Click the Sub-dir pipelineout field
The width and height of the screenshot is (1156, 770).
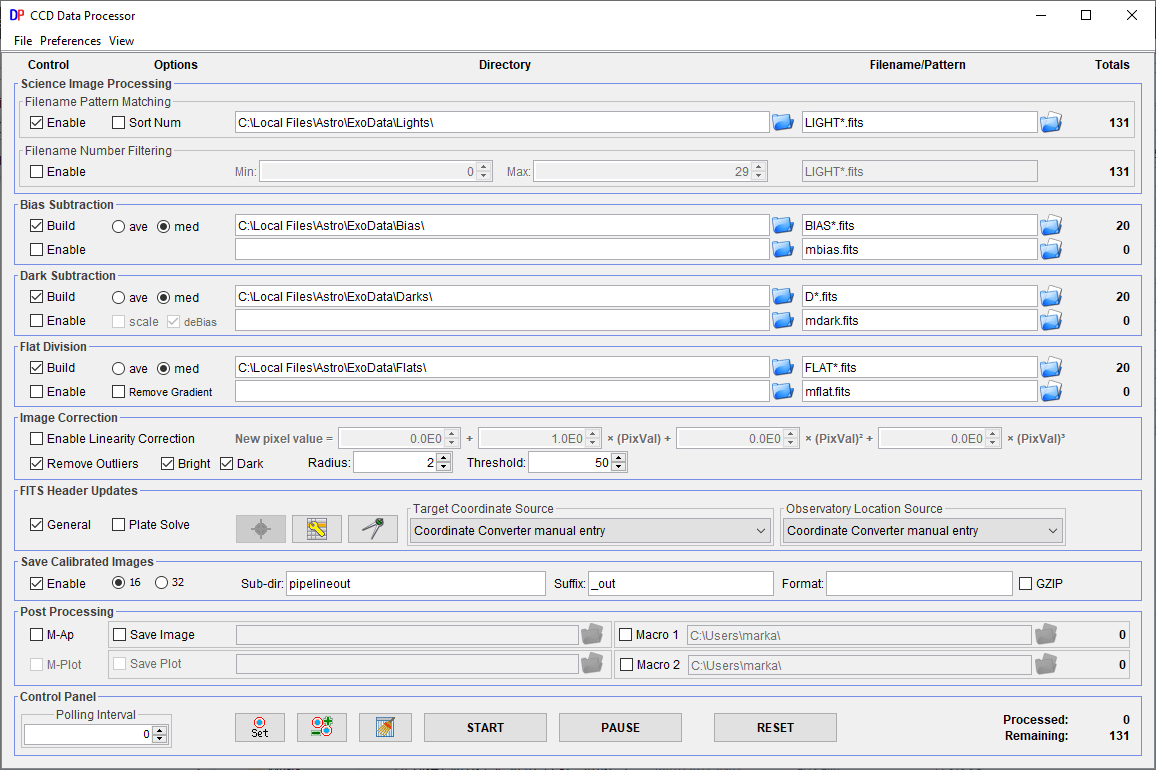[x=416, y=583]
